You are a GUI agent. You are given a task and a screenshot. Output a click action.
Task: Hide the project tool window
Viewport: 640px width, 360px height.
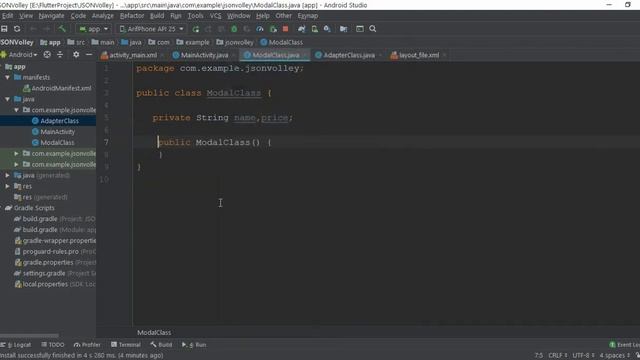[x=89, y=54]
